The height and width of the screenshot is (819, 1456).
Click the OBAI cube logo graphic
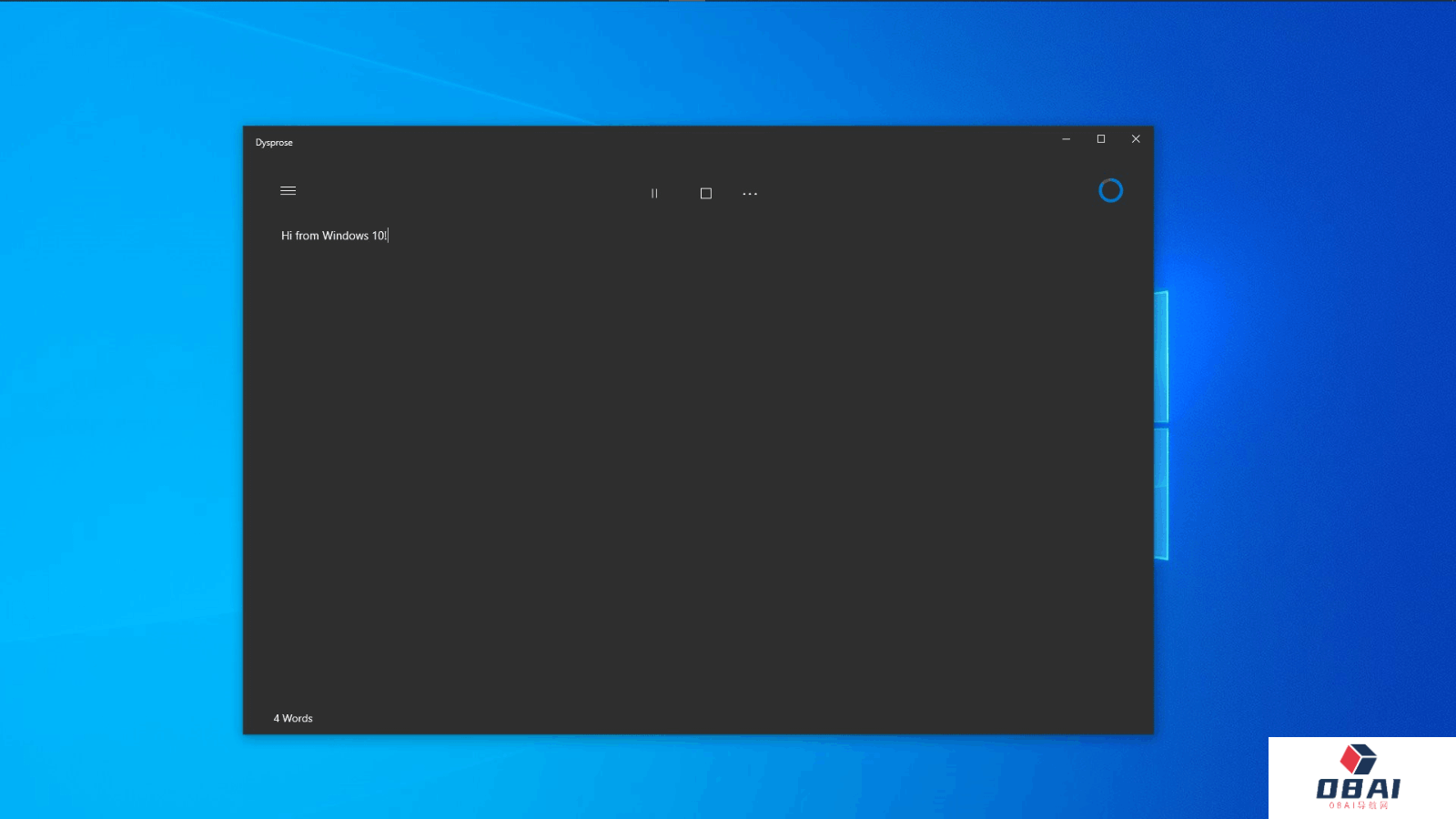[1359, 759]
